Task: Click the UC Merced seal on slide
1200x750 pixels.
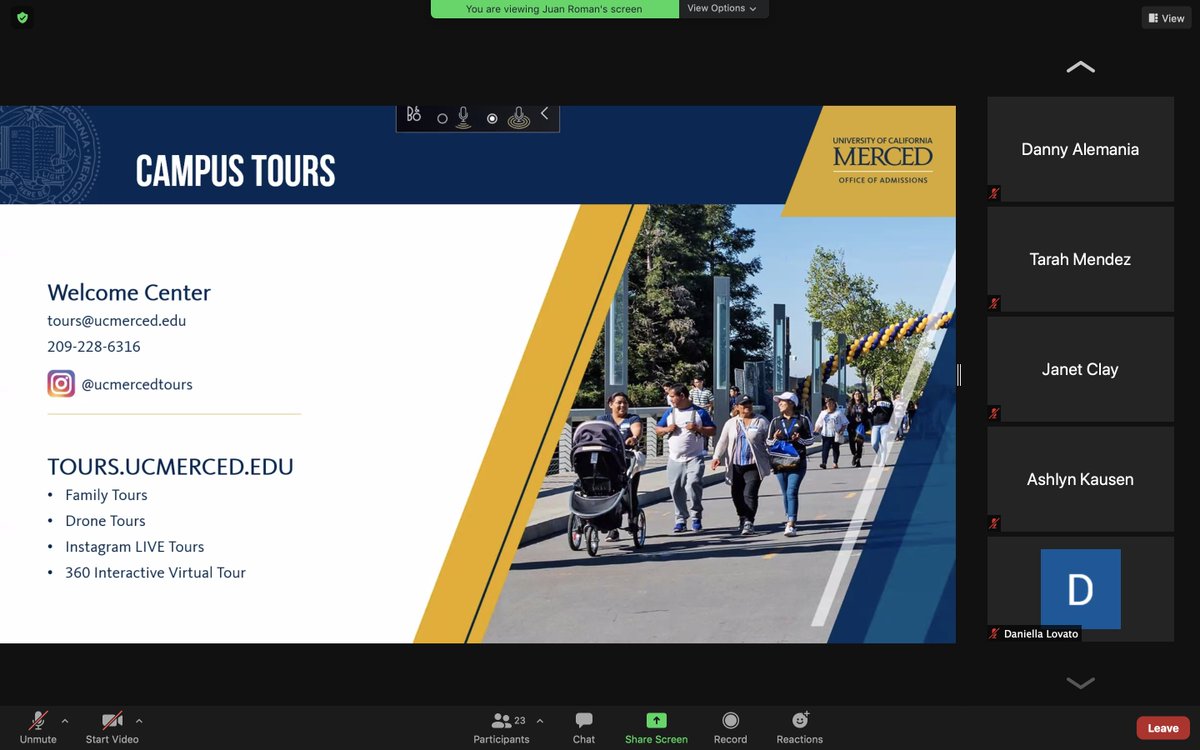Action: (x=48, y=154)
